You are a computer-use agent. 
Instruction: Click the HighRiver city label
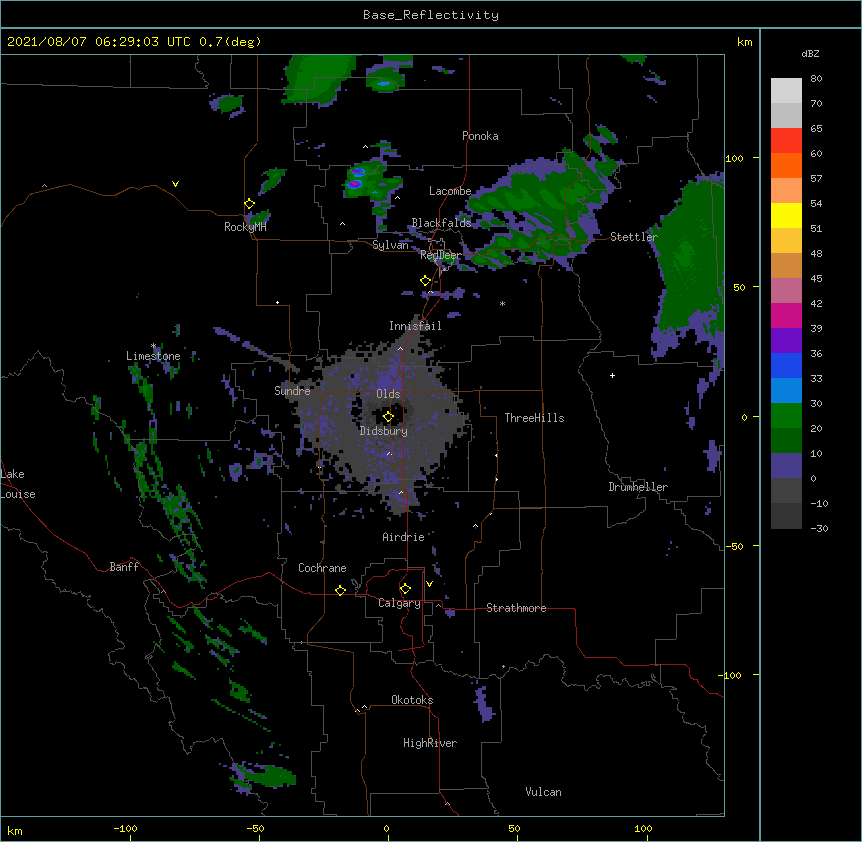[x=430, y=743]
